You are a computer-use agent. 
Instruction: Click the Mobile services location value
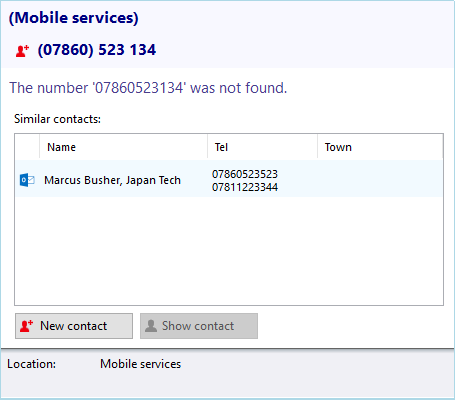(141, 364)
